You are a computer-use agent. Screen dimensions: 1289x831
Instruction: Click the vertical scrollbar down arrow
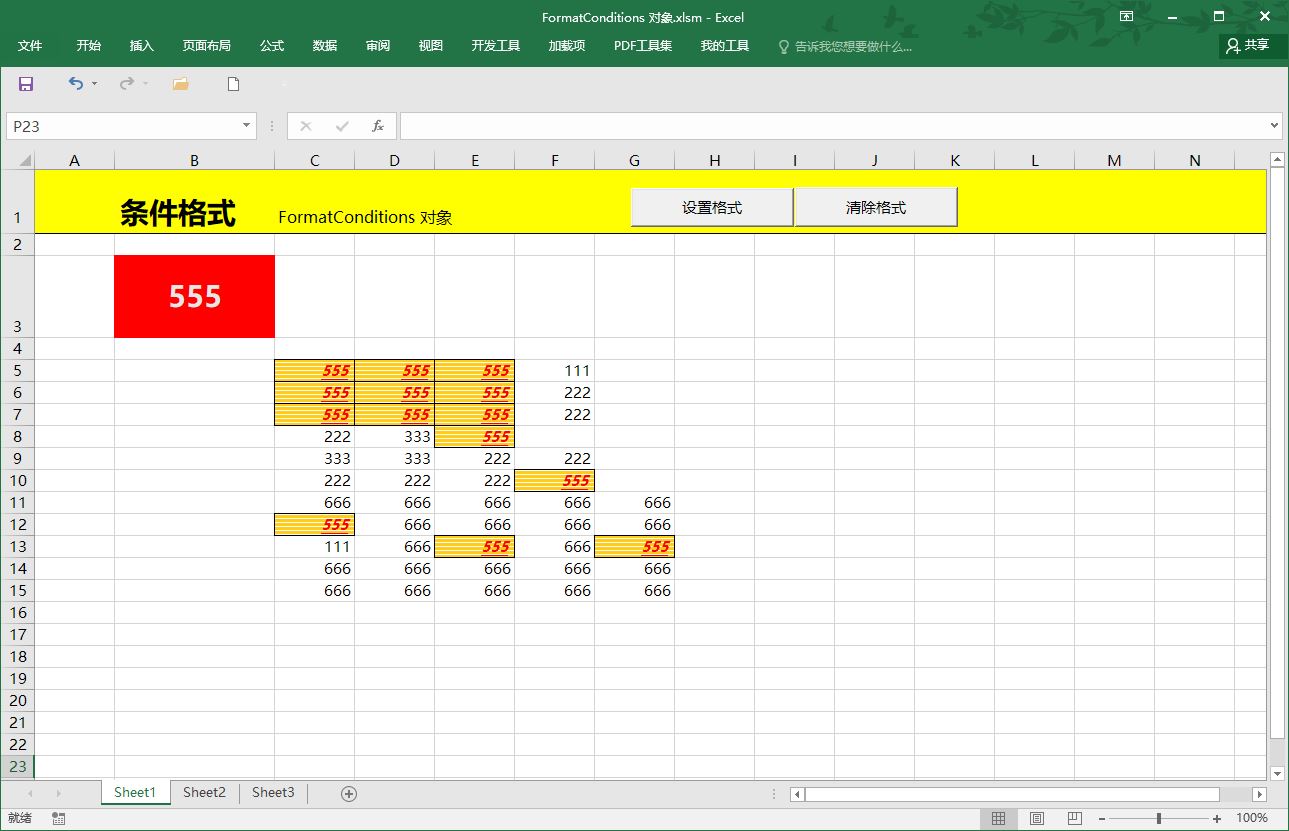(1277, 773)
